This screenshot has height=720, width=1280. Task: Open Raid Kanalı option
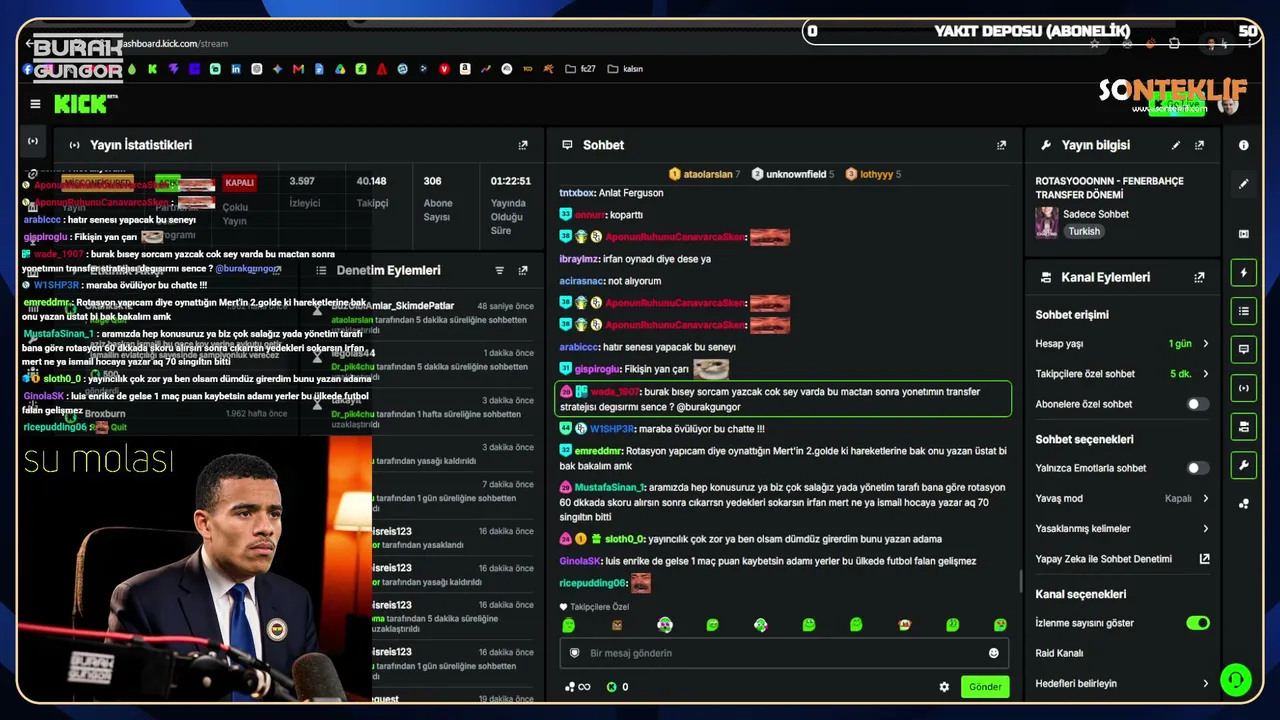coord(1060,653)
